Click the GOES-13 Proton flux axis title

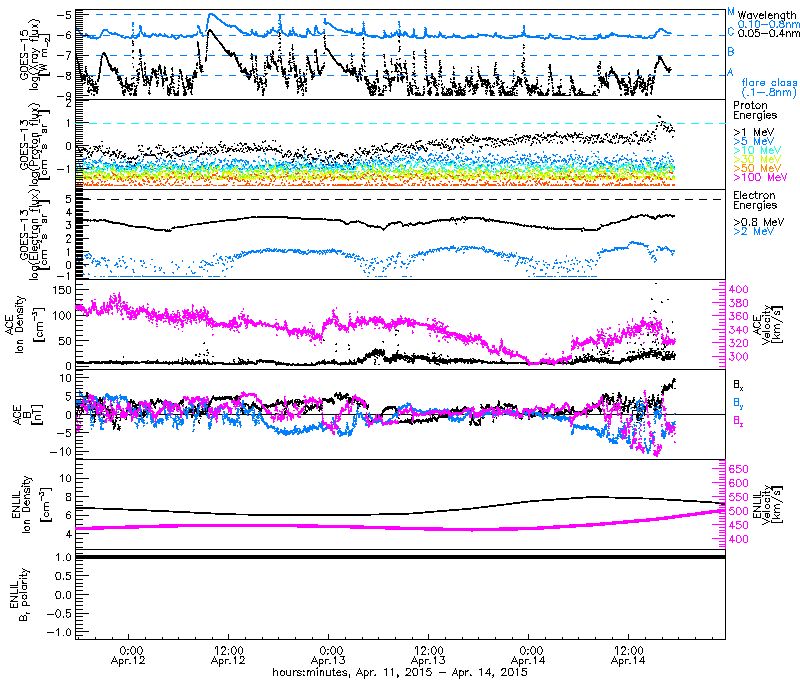[34, 144]
